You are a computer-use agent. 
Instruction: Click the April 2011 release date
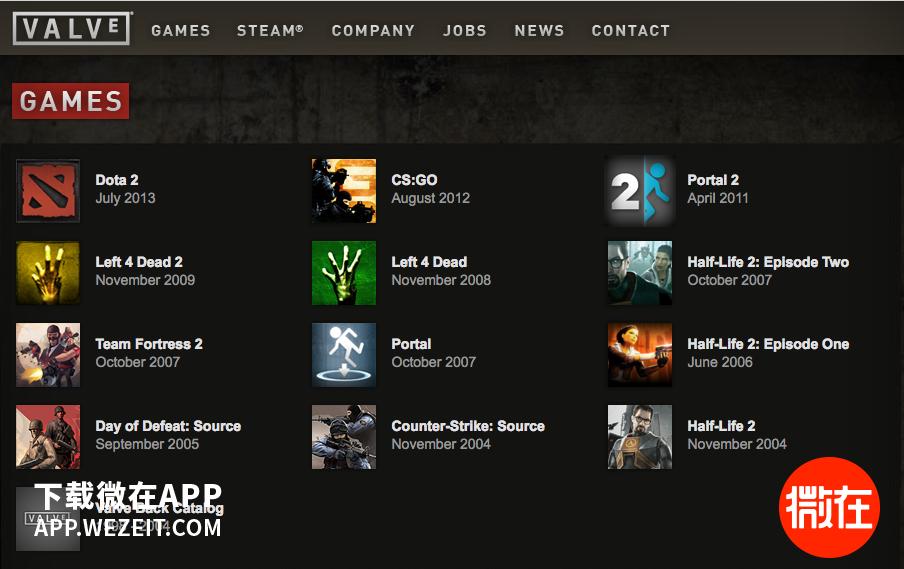click(718, 198)
